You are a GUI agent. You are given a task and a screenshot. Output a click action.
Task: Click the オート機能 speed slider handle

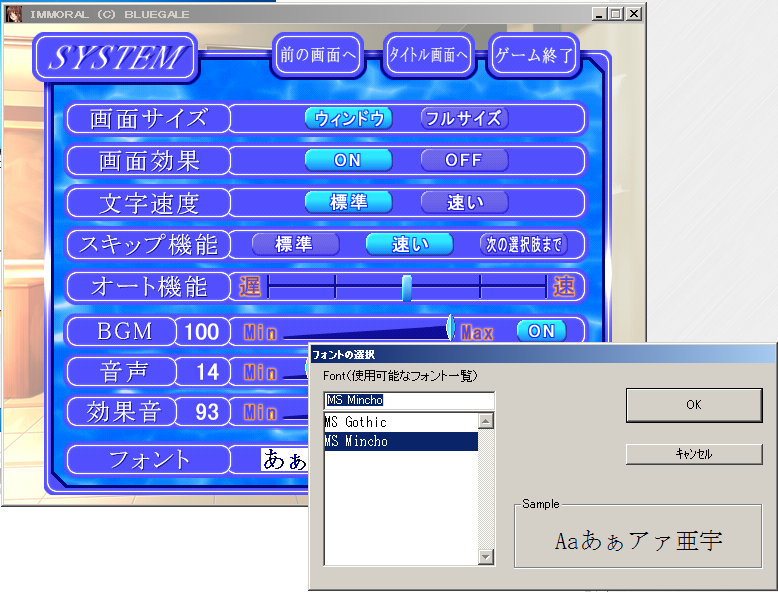point(407,287)
